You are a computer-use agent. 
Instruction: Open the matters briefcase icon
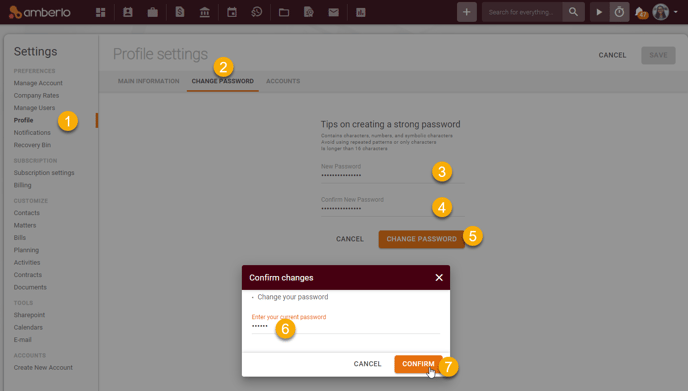(153, 12)
